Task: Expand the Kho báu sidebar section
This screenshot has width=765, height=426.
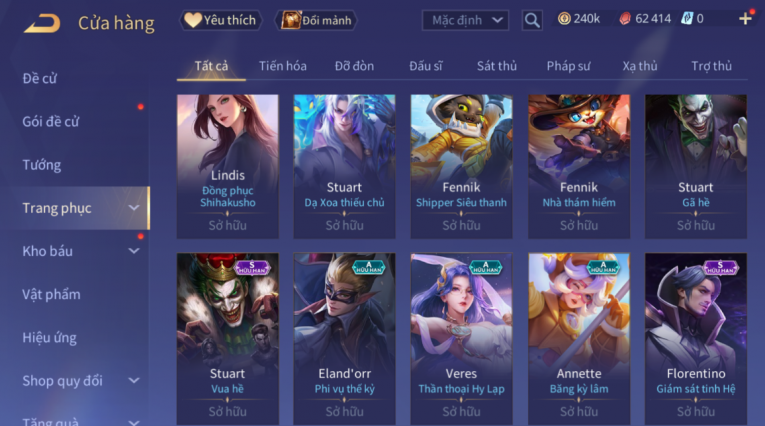Action: point(134,251)
